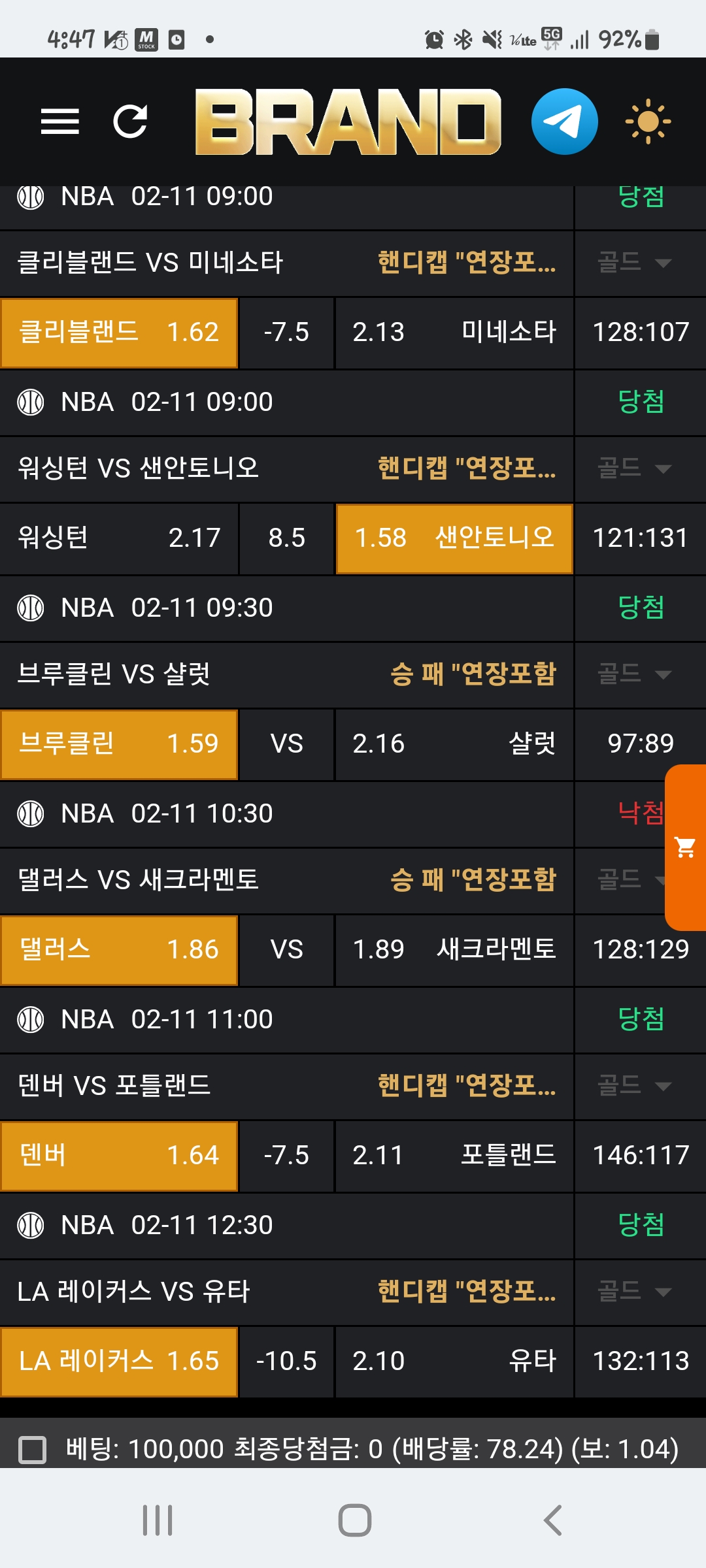Image resolution: width=706 pixels, height=1568 pixels.
Task: Tap the Android back button
Action: [x=552, y=1520]
